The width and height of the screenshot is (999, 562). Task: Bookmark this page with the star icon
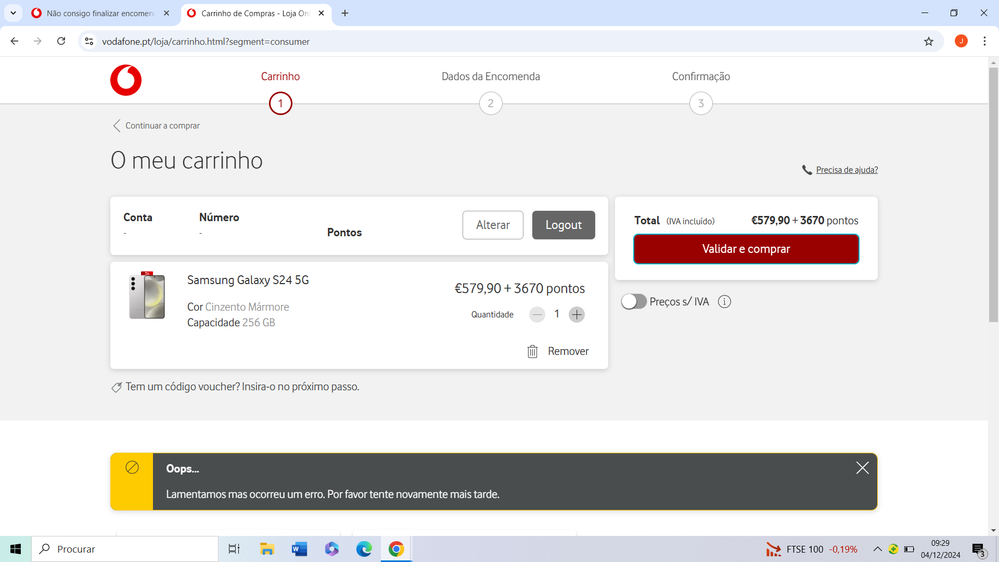tap(928, 41)
